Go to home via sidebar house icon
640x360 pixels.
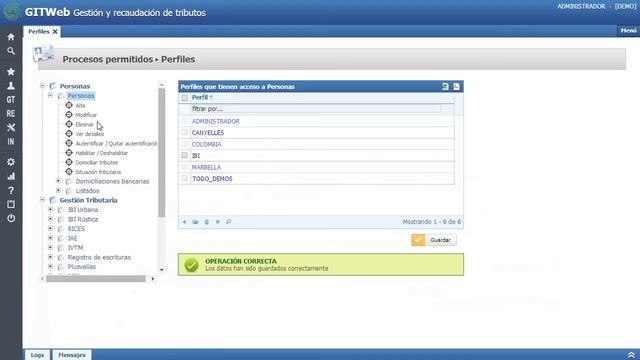(11, 37)
